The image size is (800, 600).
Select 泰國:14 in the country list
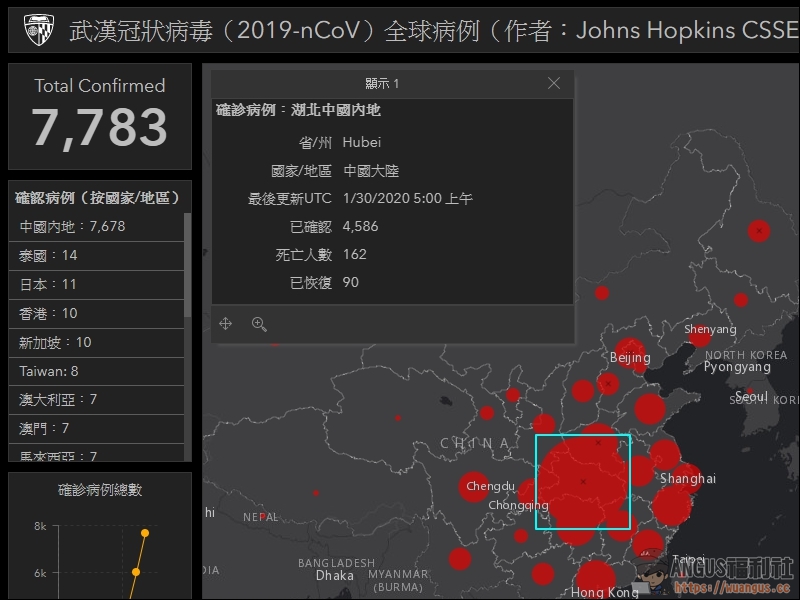click(96, 256)
